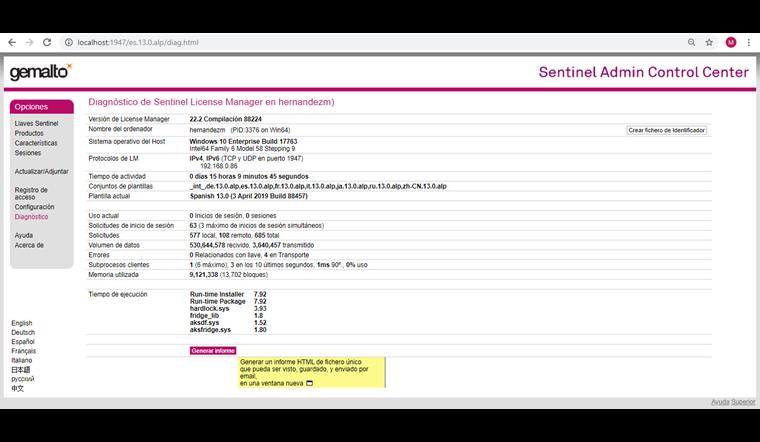Bookmark this page with the star icon
760x442 pixels.
(x=709, y=43)
